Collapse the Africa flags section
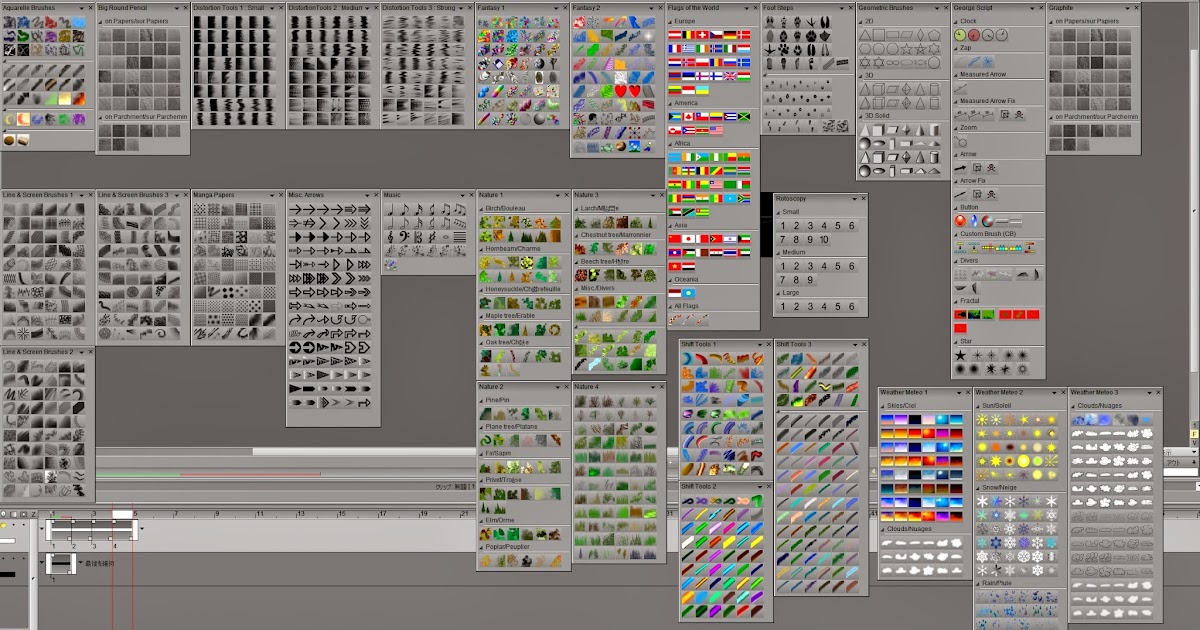This screenshot has height=630, width=1200. coord(670,143)
